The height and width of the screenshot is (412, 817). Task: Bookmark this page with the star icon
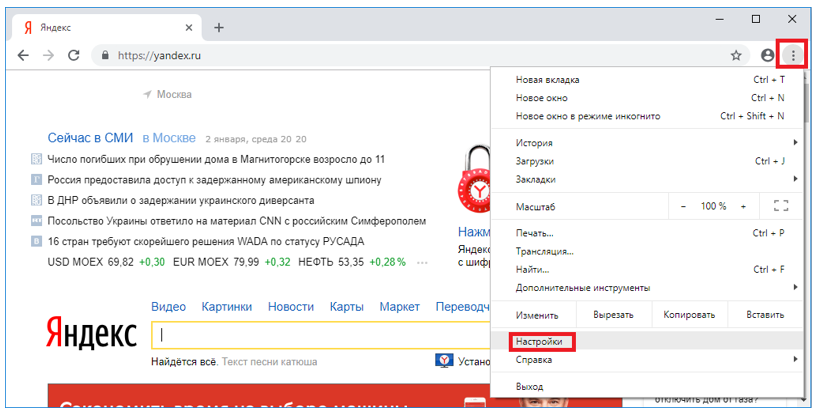coord(736,55)
